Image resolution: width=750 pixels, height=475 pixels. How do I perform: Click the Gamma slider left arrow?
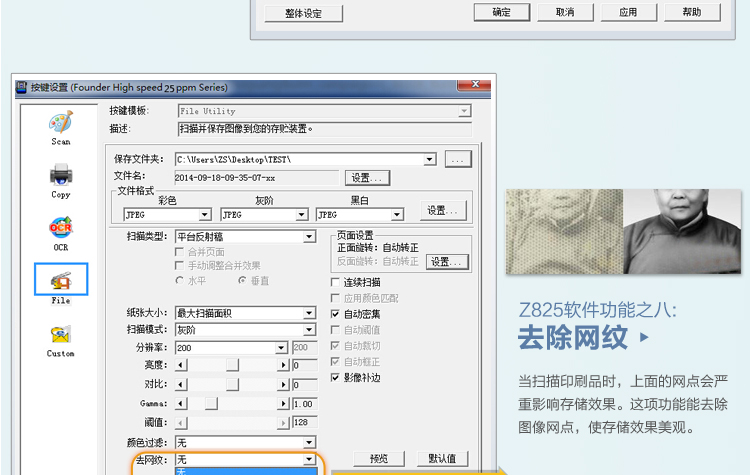[x=181, y=402]
